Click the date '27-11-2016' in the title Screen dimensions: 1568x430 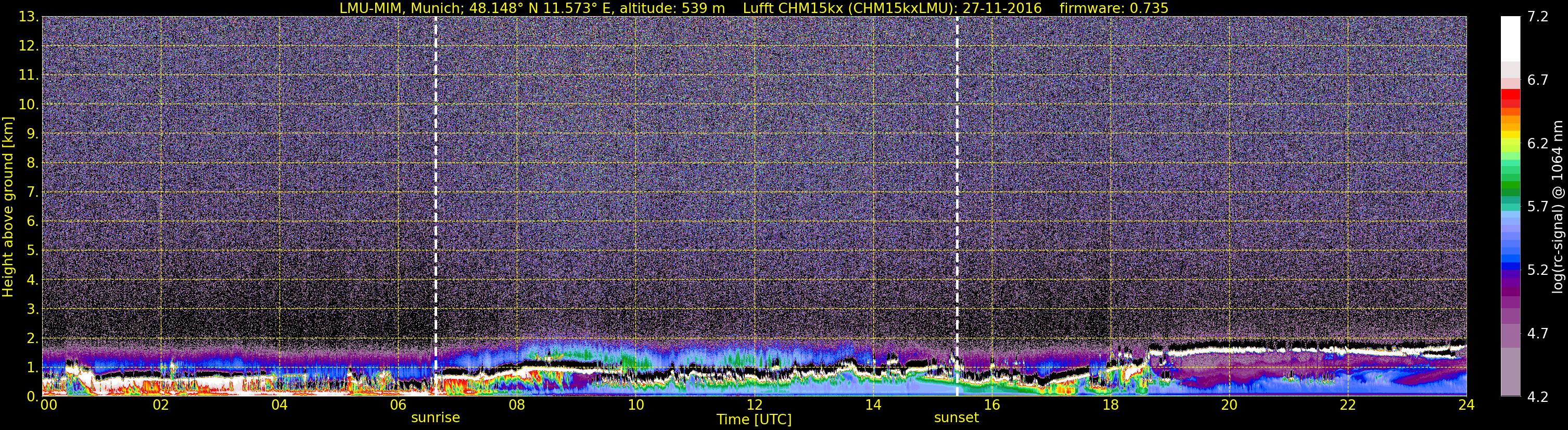tap(1002, 8)
